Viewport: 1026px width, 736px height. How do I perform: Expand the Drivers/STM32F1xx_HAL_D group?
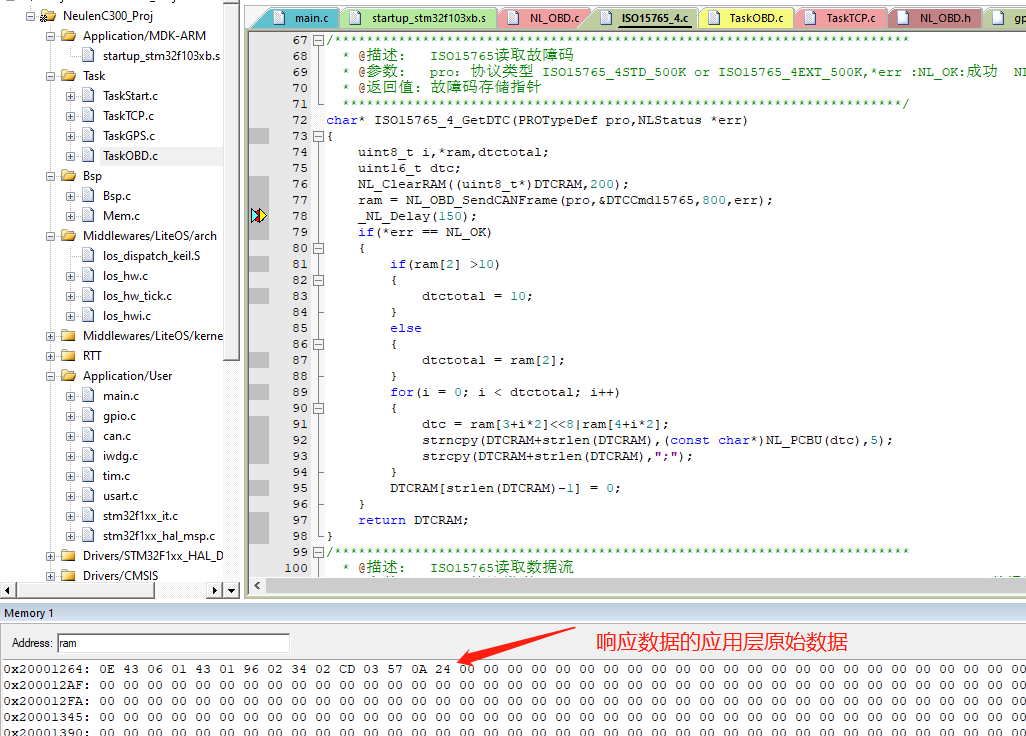(x=50, y=556)
